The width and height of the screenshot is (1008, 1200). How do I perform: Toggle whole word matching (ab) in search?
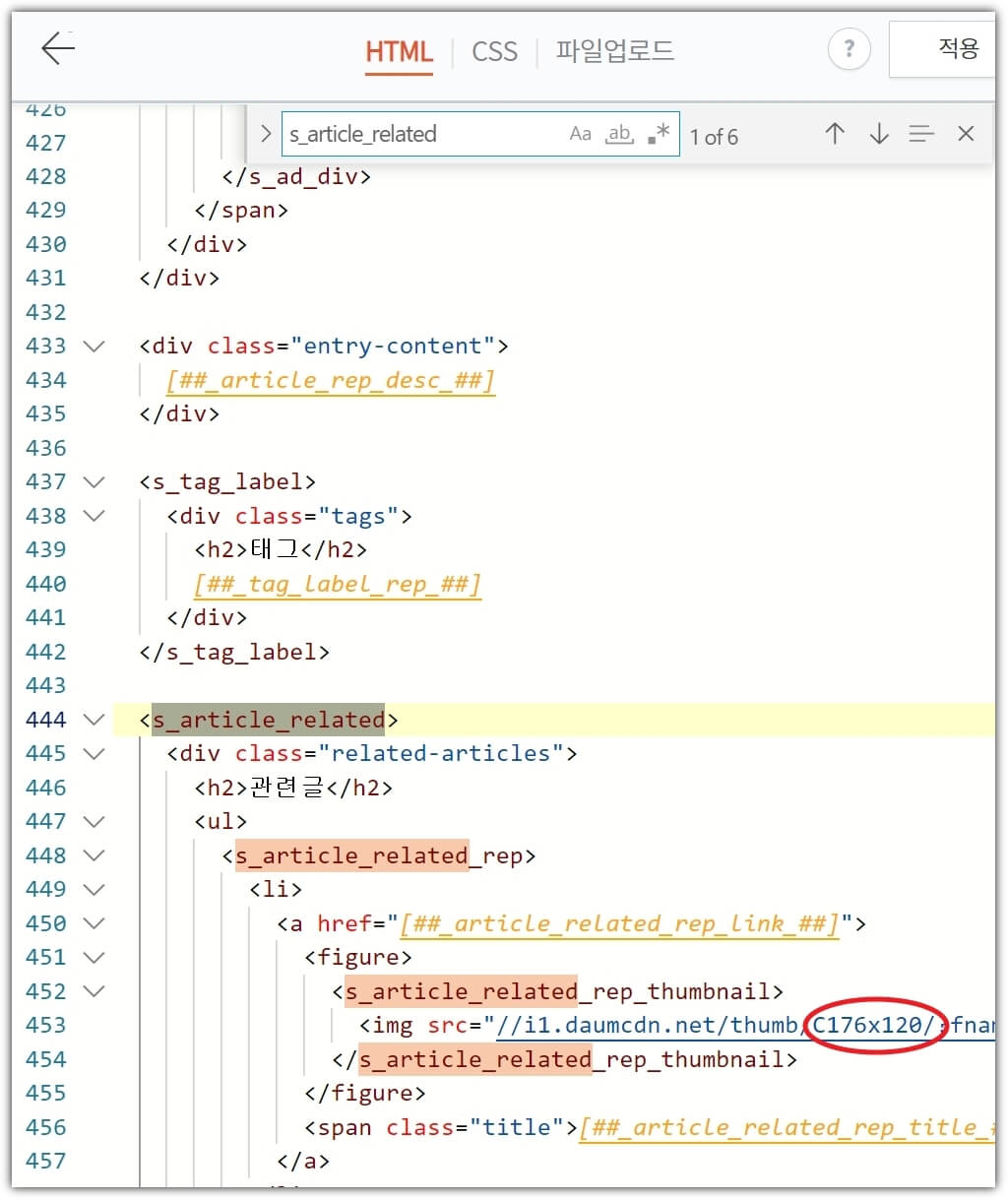coord(619,134)
